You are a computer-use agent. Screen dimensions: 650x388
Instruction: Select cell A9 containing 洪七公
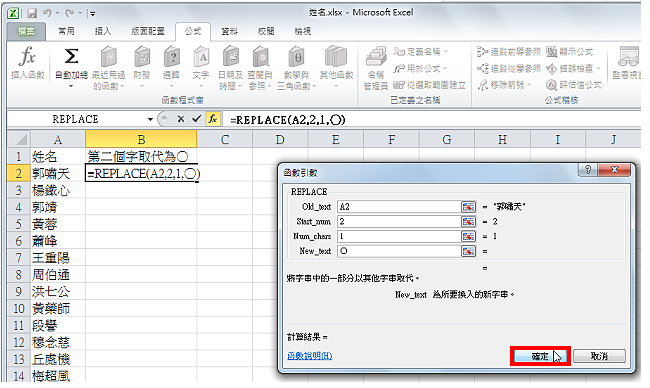coord(58,291)
